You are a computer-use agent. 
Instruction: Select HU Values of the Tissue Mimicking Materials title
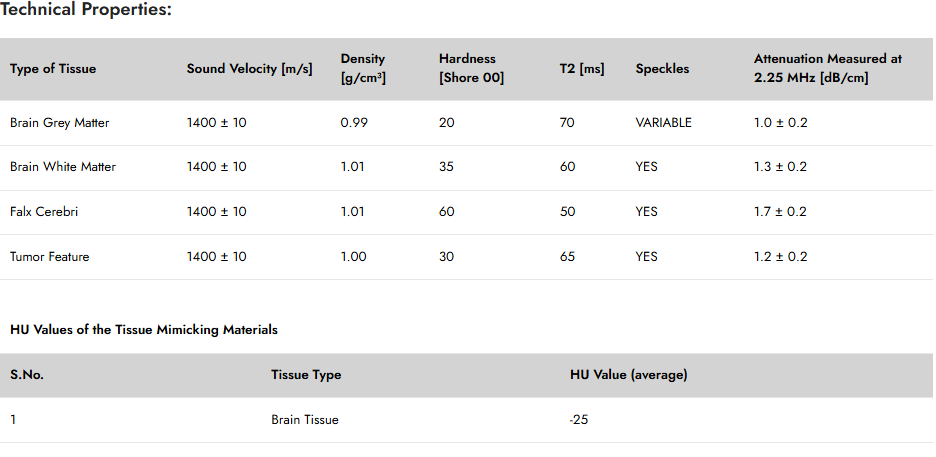pos(144,330)
